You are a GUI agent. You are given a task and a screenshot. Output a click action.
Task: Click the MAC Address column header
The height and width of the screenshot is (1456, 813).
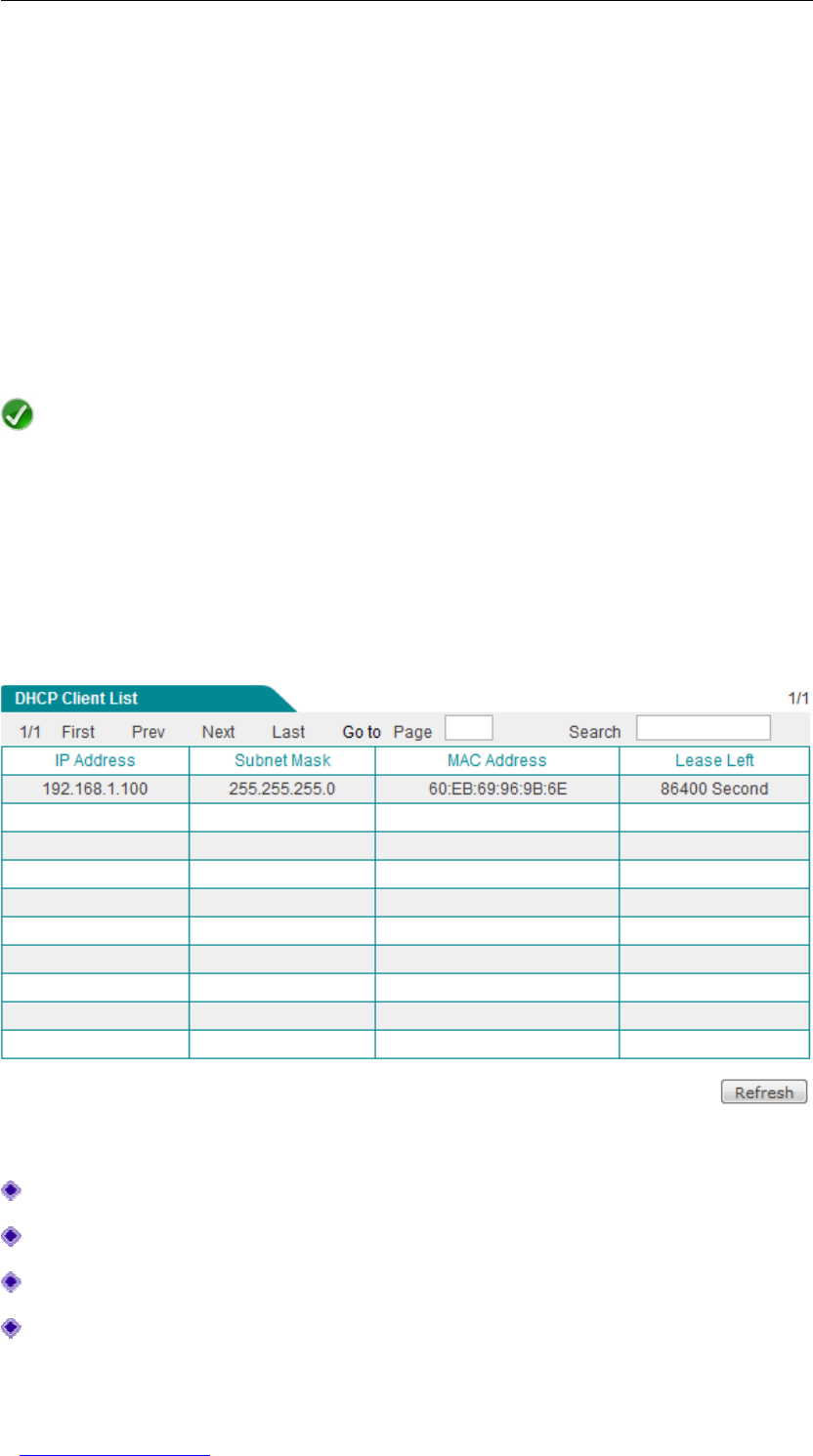(x=497, y=760)
